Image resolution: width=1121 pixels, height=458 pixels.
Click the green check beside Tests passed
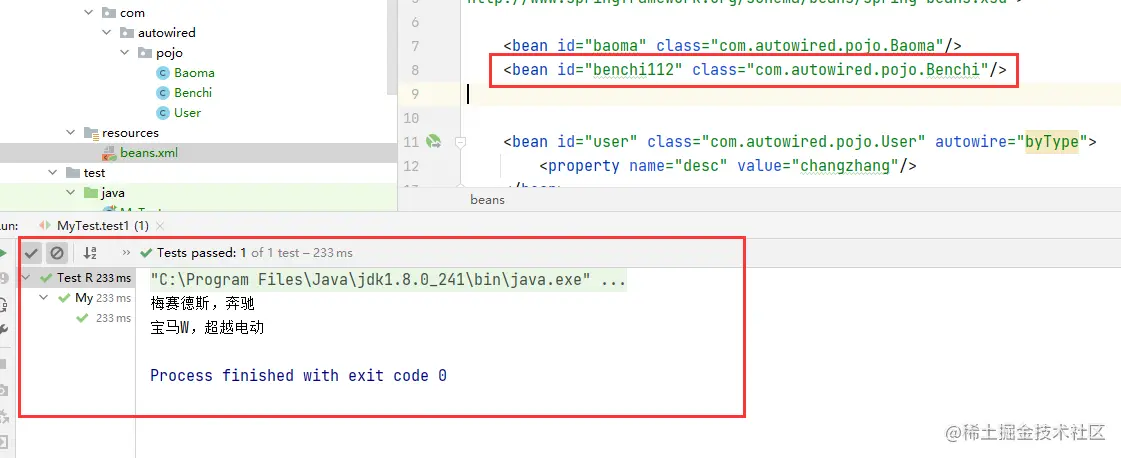[x=147, y=252]
